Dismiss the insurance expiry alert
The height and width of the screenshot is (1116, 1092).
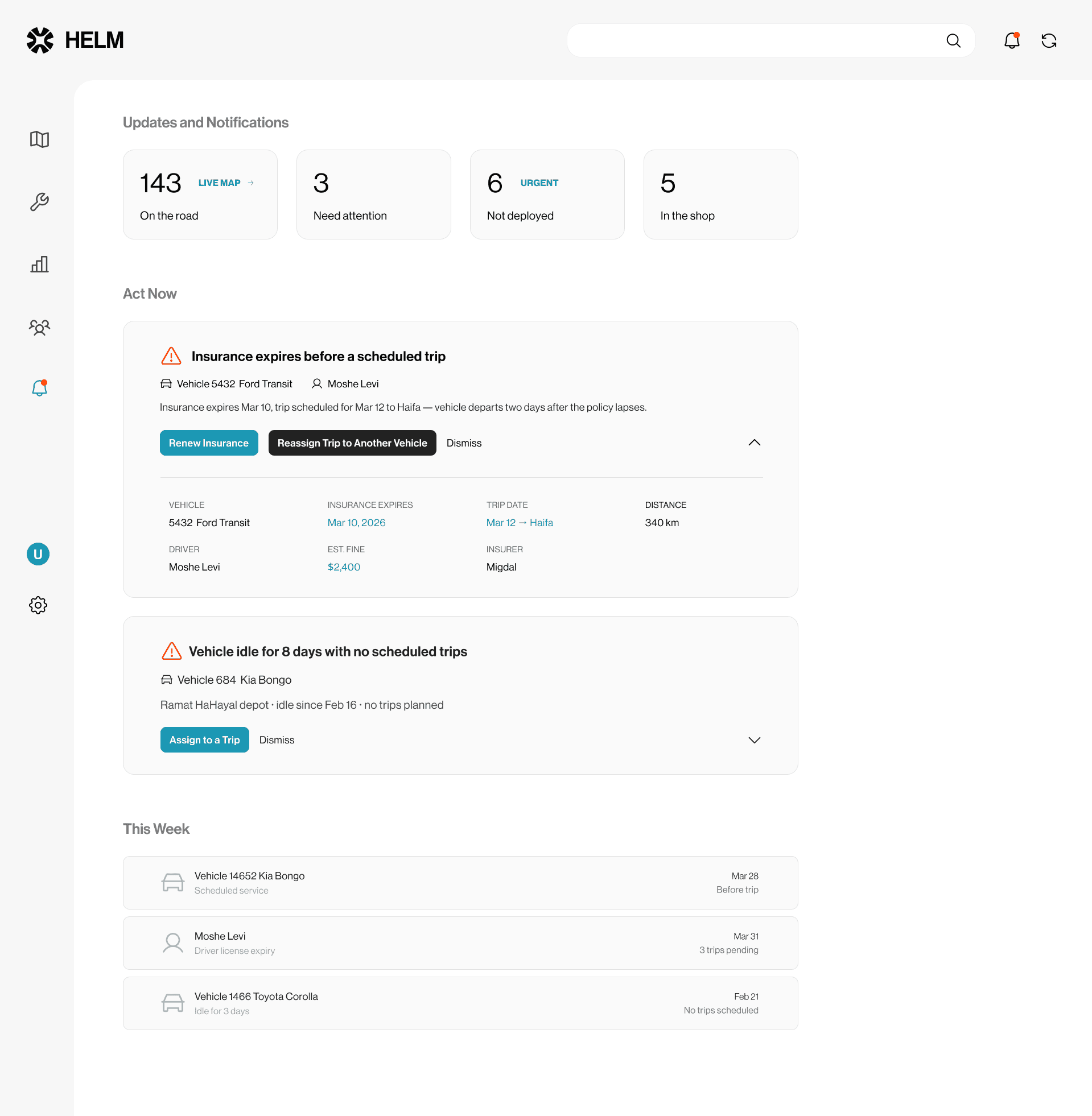tap(464, 443)
